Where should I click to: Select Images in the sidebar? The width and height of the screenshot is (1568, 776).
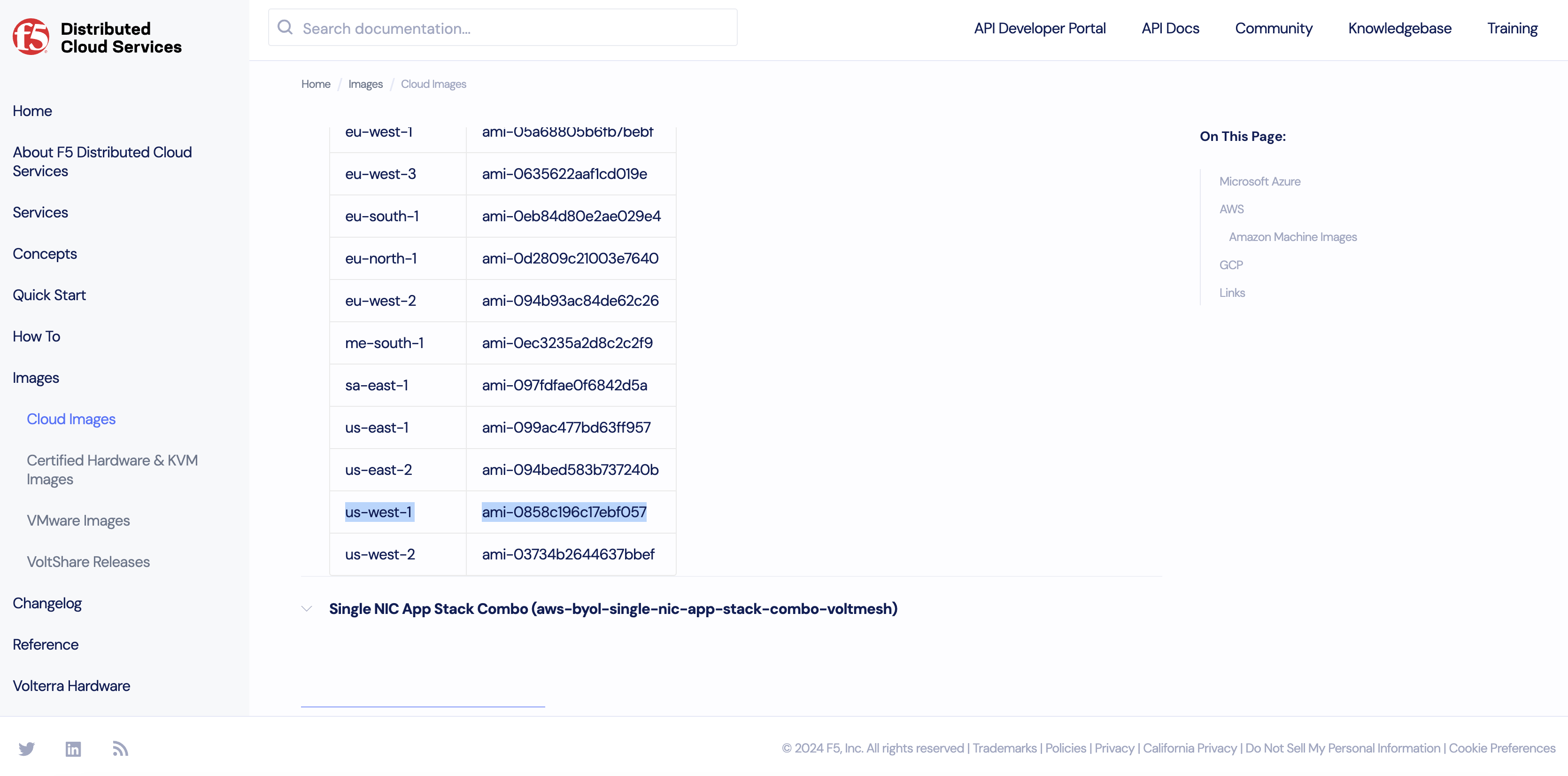[x=36, y=378]
